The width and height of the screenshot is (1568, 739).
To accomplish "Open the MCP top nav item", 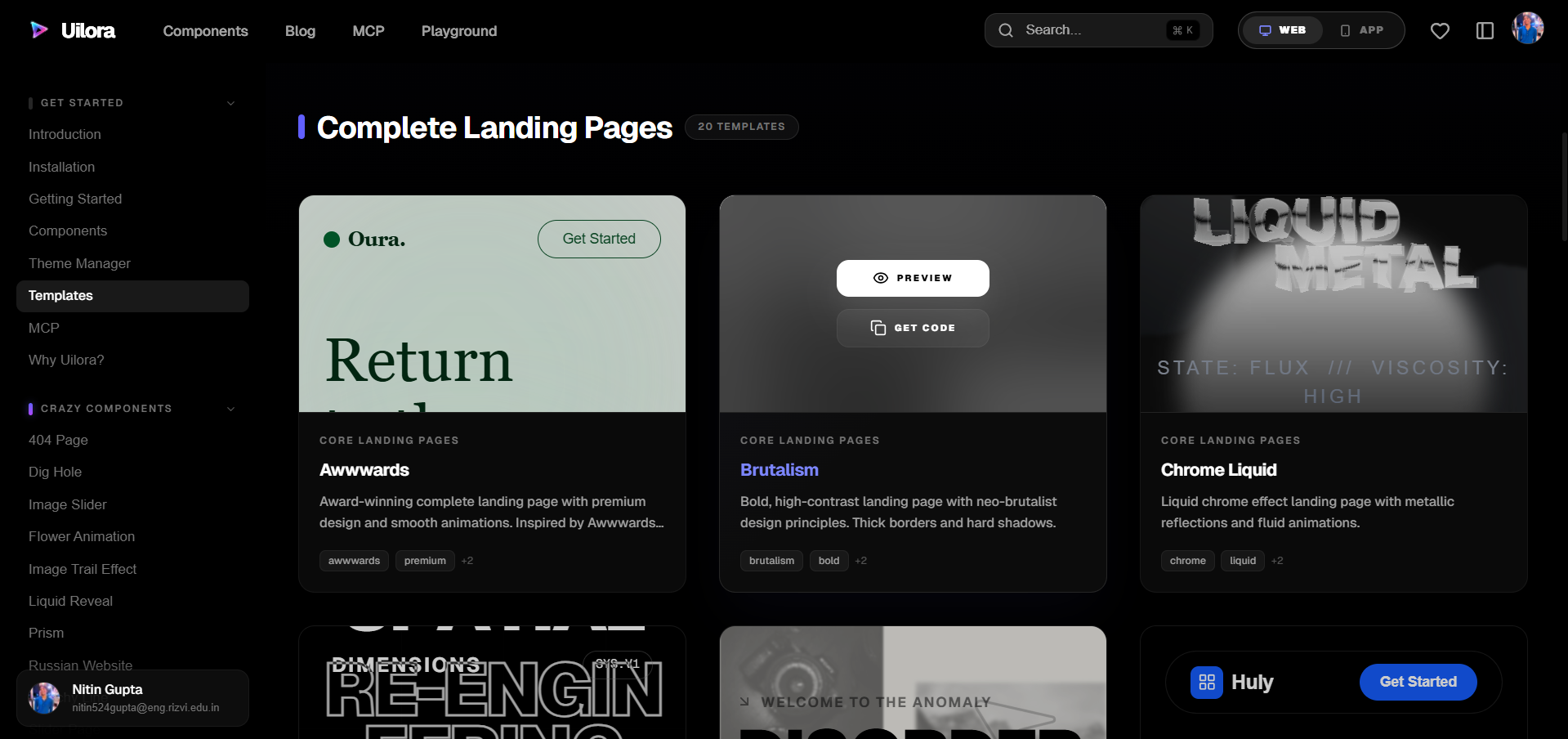I will coord(369,31).
